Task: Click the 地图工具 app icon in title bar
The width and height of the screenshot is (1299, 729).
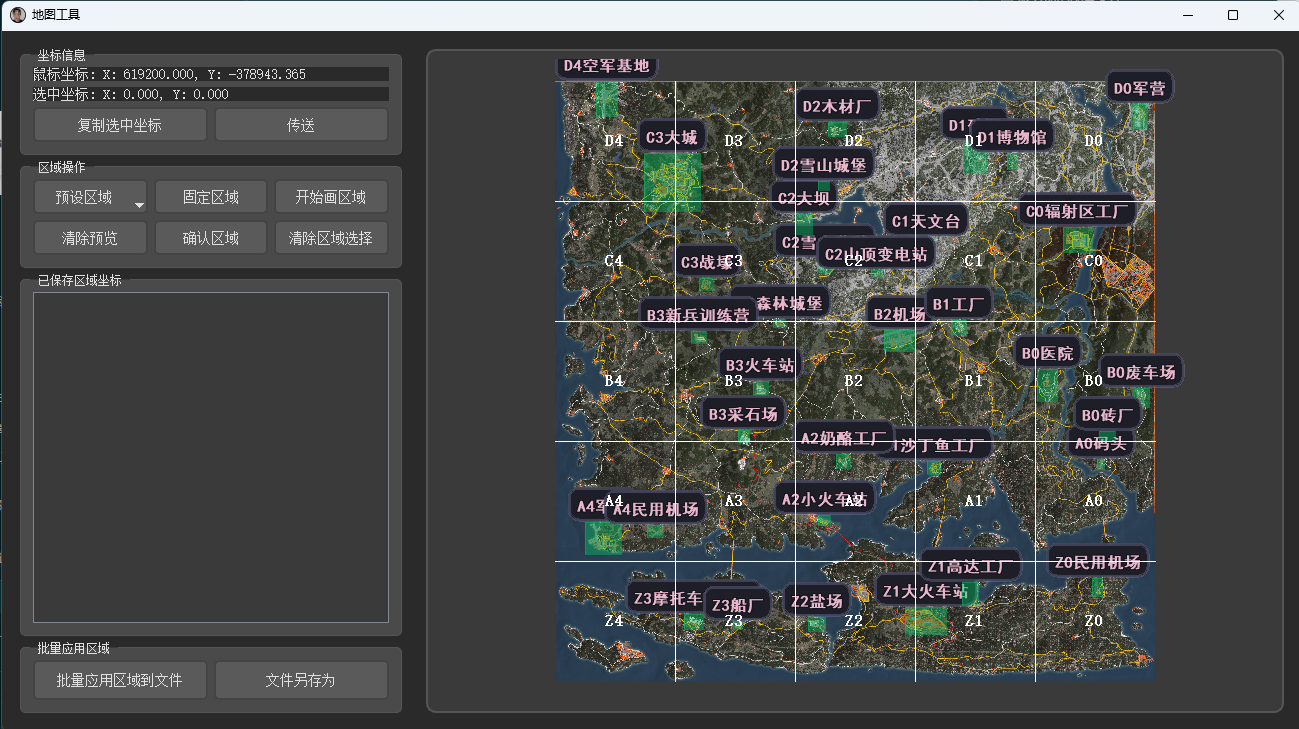Action: (17, 15)
